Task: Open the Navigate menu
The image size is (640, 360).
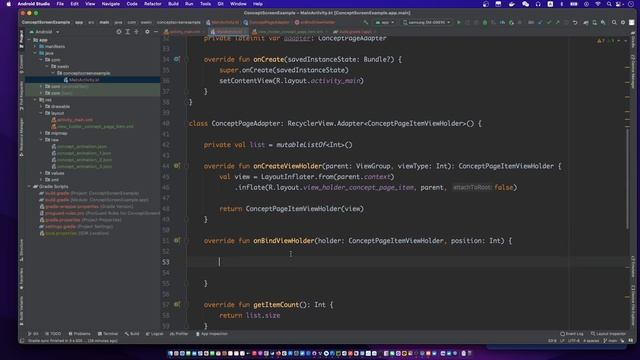Action: tap(111, 4)
